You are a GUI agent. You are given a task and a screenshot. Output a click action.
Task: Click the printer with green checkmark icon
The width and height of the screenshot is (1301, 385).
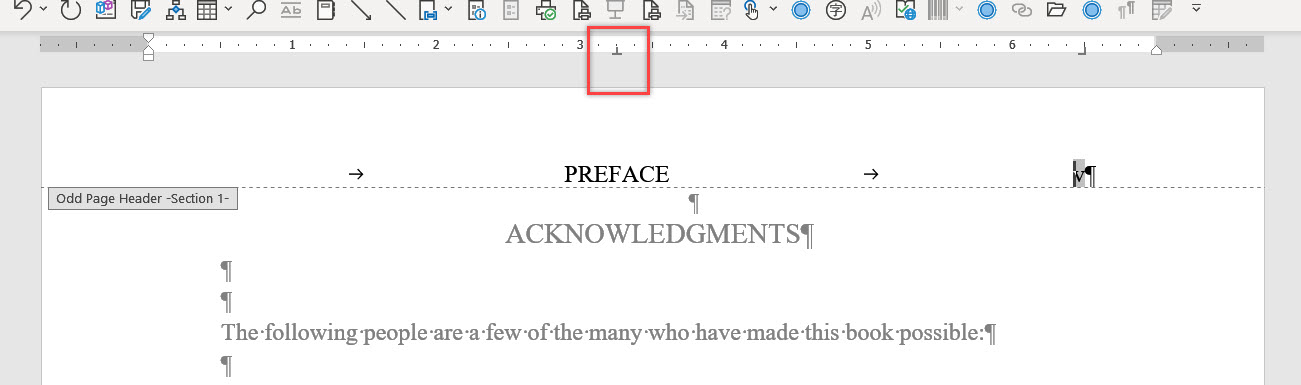coord(546,10)
